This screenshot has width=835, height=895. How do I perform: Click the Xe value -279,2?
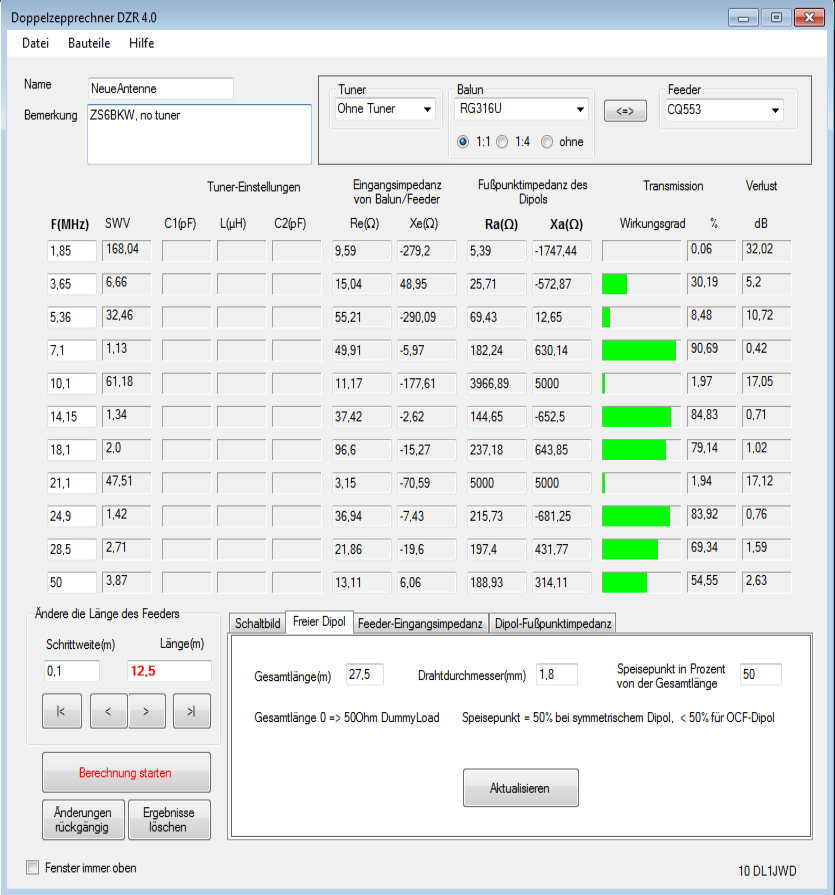pos(427,251)
